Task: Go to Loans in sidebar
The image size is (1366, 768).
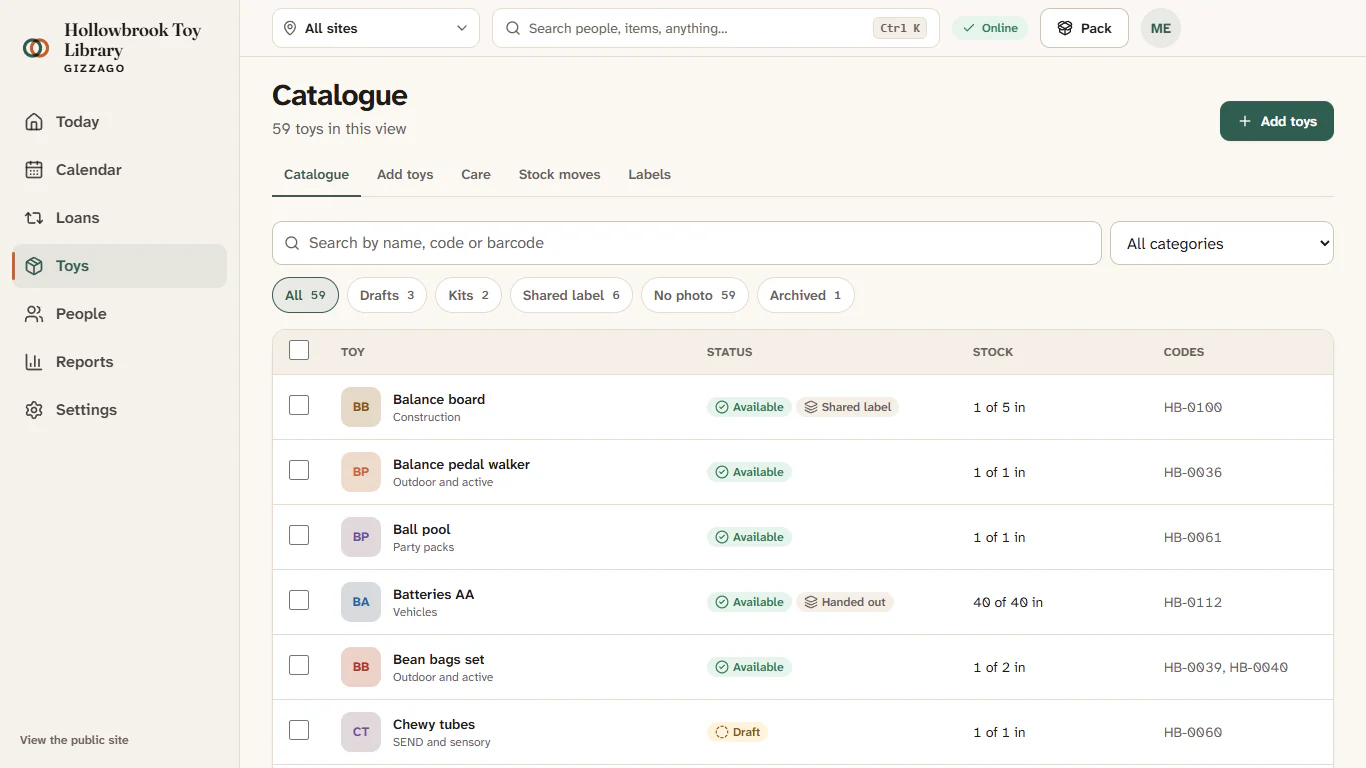Action: click(x=120, y=218)
